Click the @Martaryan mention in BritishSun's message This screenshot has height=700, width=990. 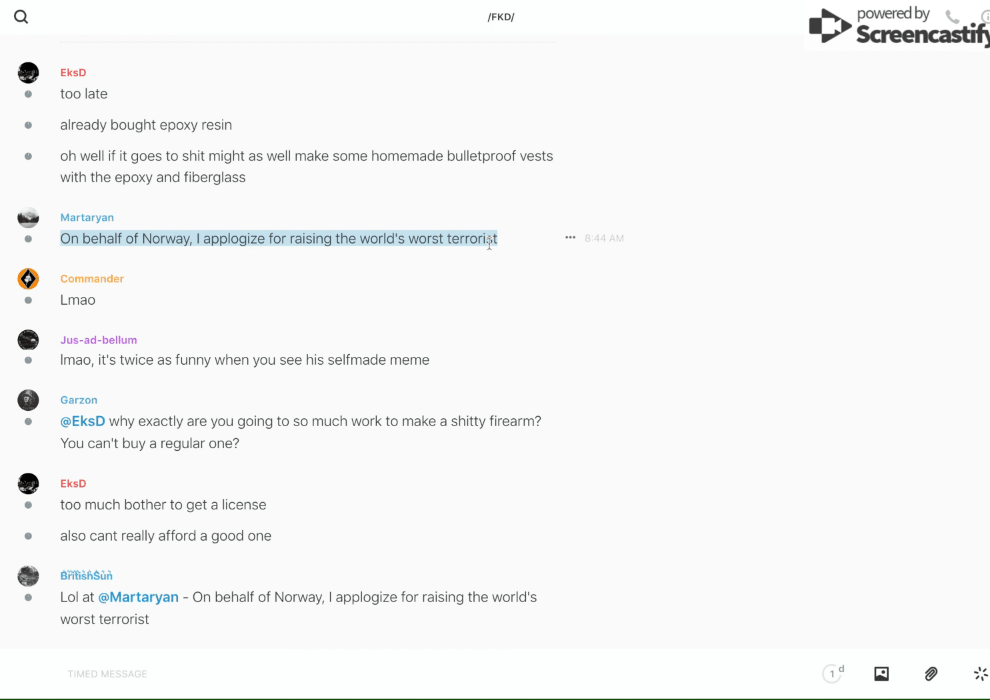(138, 597)
